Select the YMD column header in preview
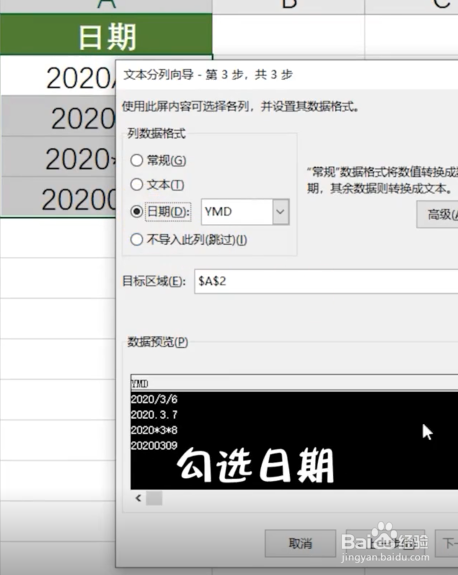 [294, 384]
